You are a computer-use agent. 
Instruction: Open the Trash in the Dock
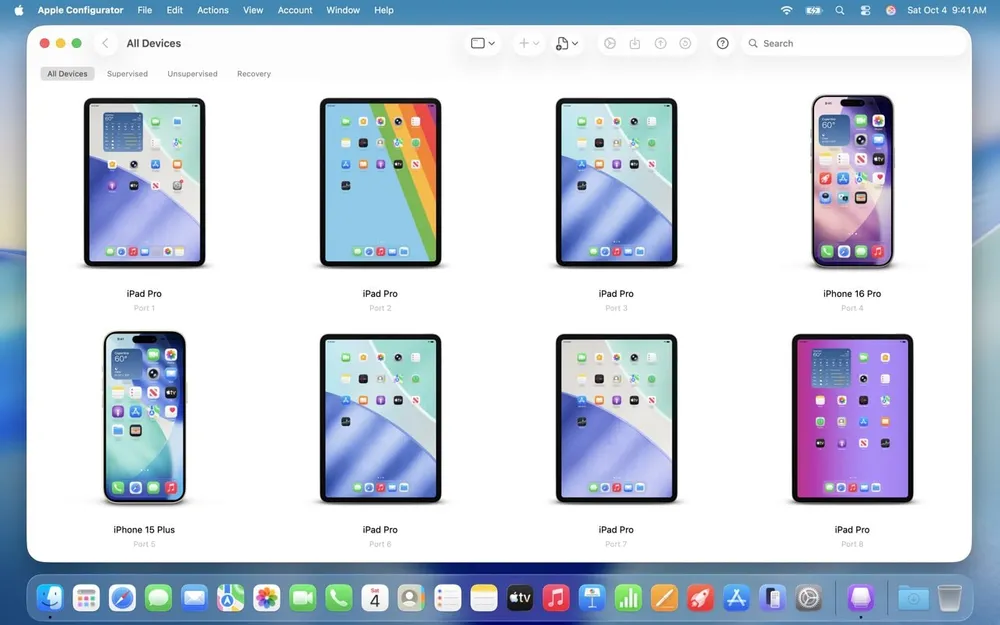click(950, 598)
